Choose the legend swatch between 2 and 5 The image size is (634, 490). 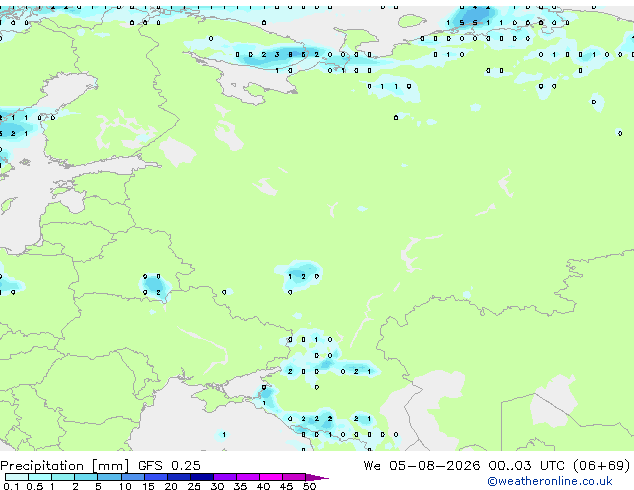click(86, 477)
